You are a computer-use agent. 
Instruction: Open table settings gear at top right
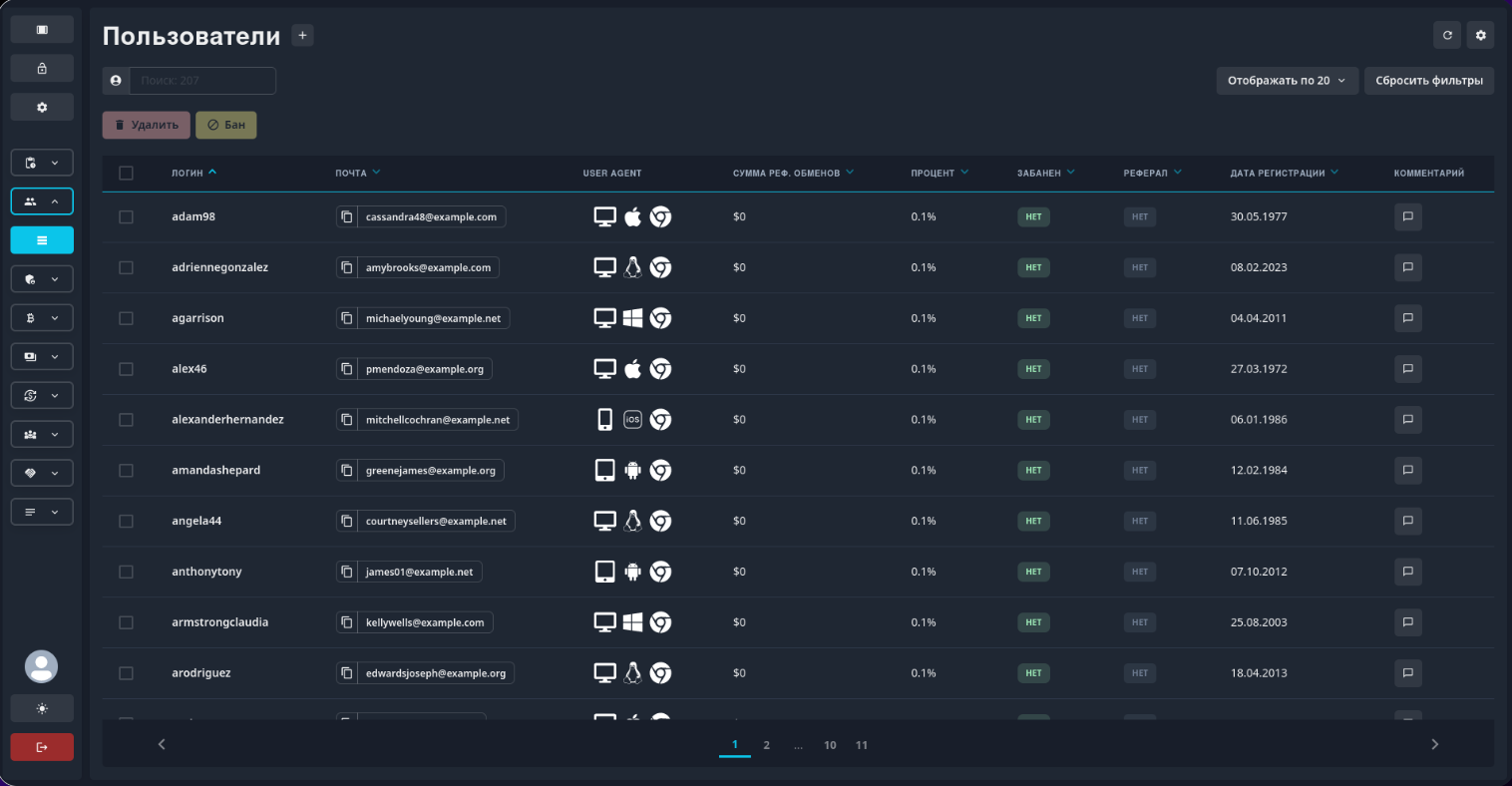[x=1480, y=35]
